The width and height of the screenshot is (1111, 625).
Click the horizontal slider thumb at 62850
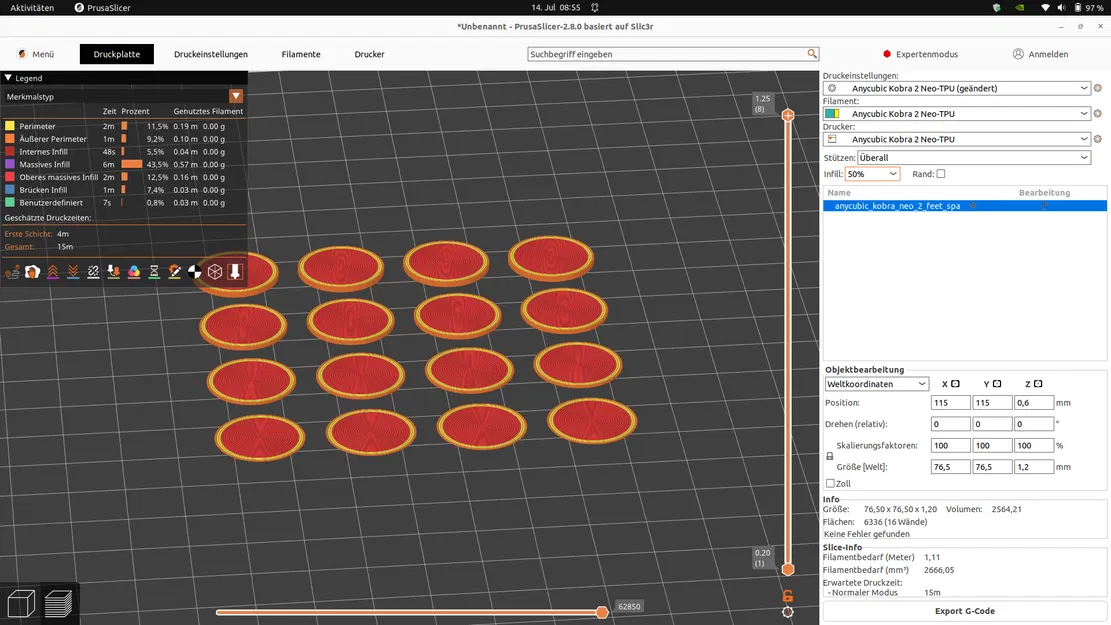602,612
